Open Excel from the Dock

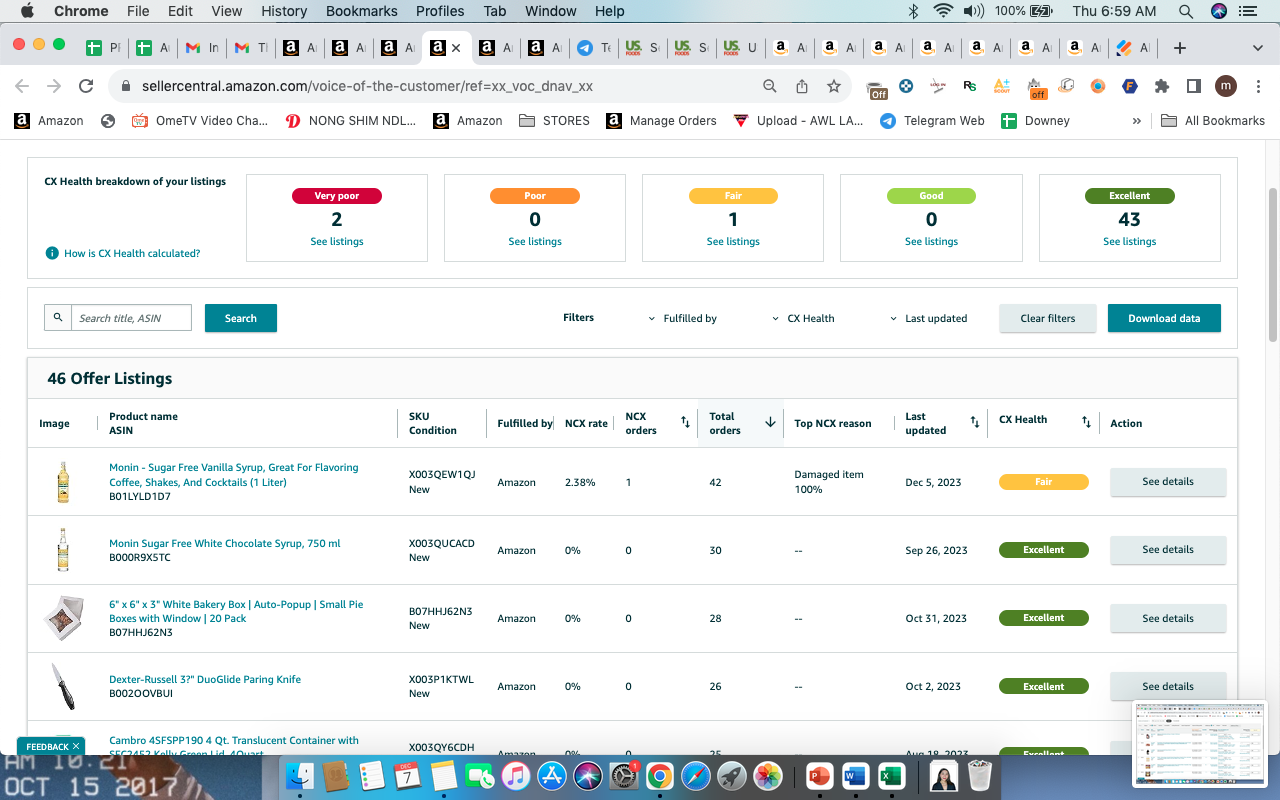890,775
